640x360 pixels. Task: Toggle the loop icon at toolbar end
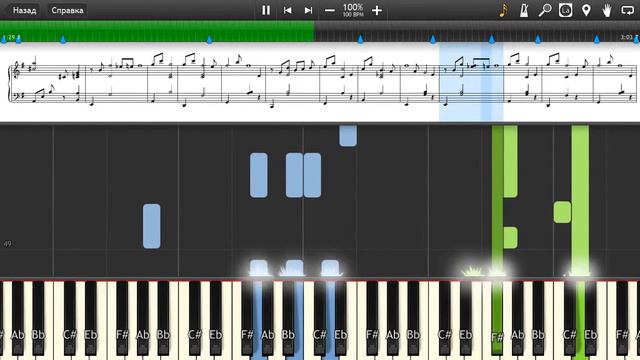pos(627,10)
